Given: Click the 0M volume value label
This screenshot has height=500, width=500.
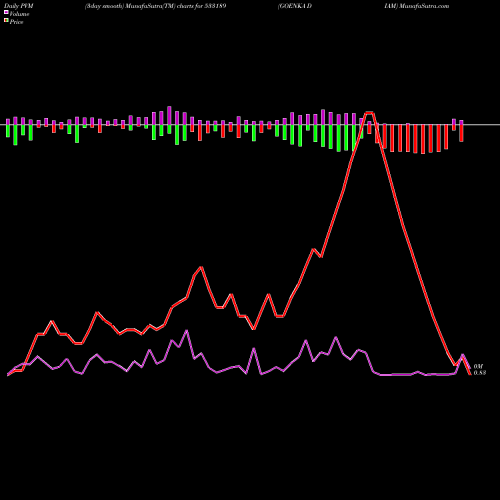Looking at the screenshot, I should point(478,366).
